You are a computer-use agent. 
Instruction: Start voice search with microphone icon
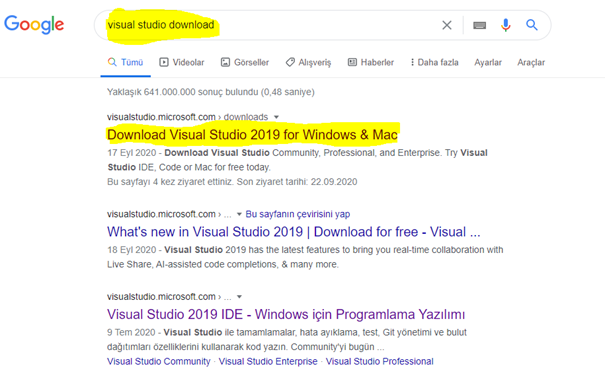505,25
